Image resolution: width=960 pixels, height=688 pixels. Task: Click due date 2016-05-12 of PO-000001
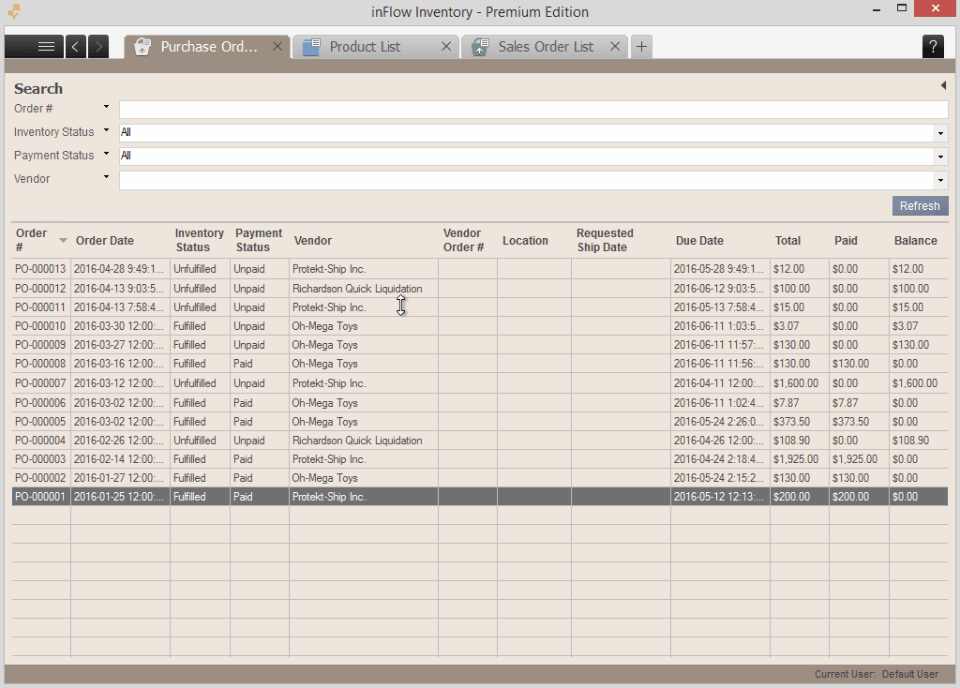click(719, 497)
